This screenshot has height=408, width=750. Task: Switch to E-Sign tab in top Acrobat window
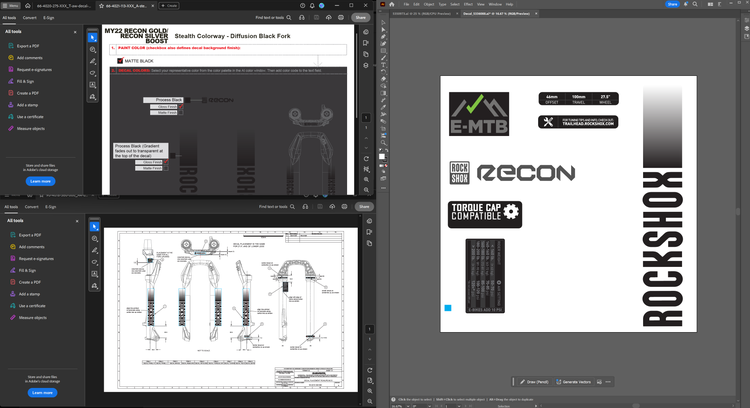click(49, 18)
